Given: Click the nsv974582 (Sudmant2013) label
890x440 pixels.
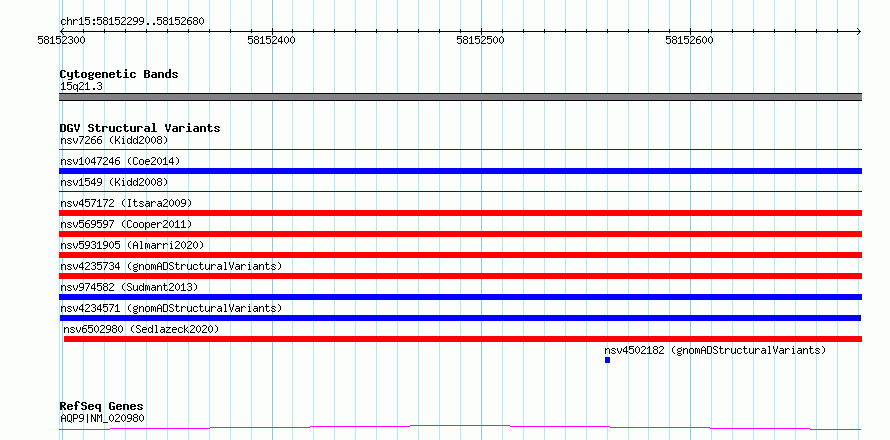Looking at the screenshot, I should (129, 287).
